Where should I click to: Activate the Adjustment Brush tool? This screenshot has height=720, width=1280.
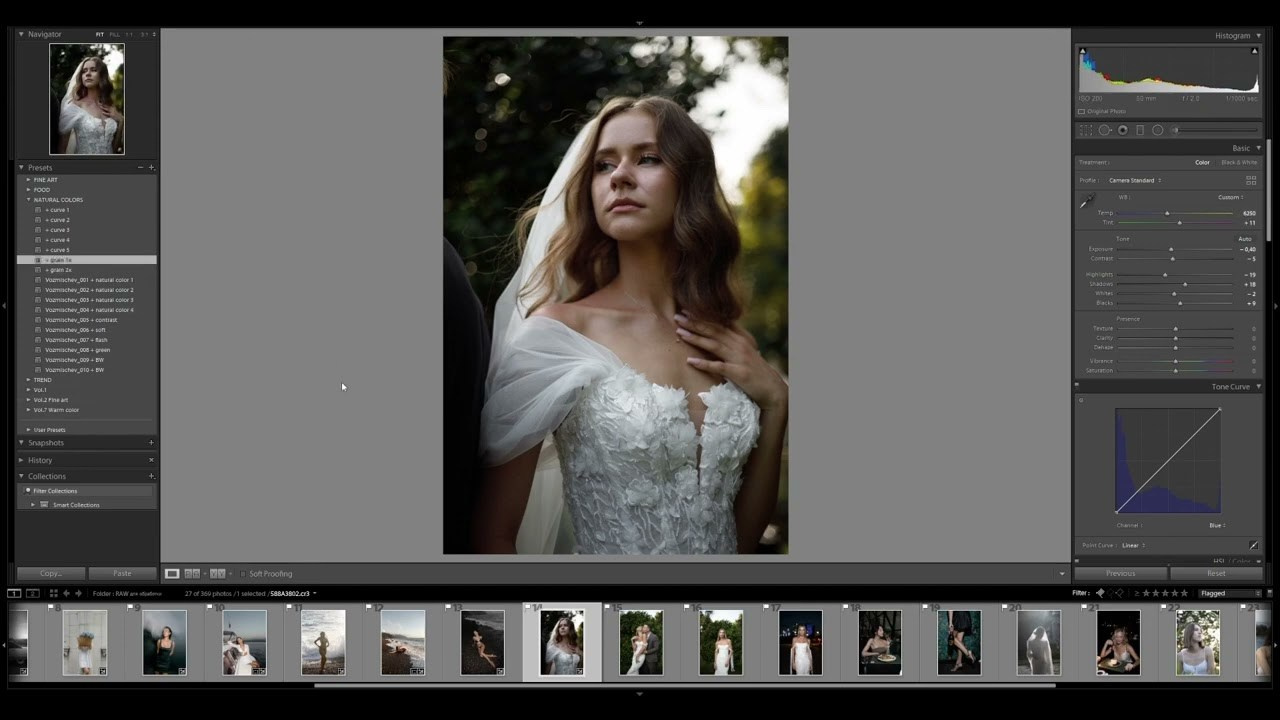click(x=1174, y=129)
